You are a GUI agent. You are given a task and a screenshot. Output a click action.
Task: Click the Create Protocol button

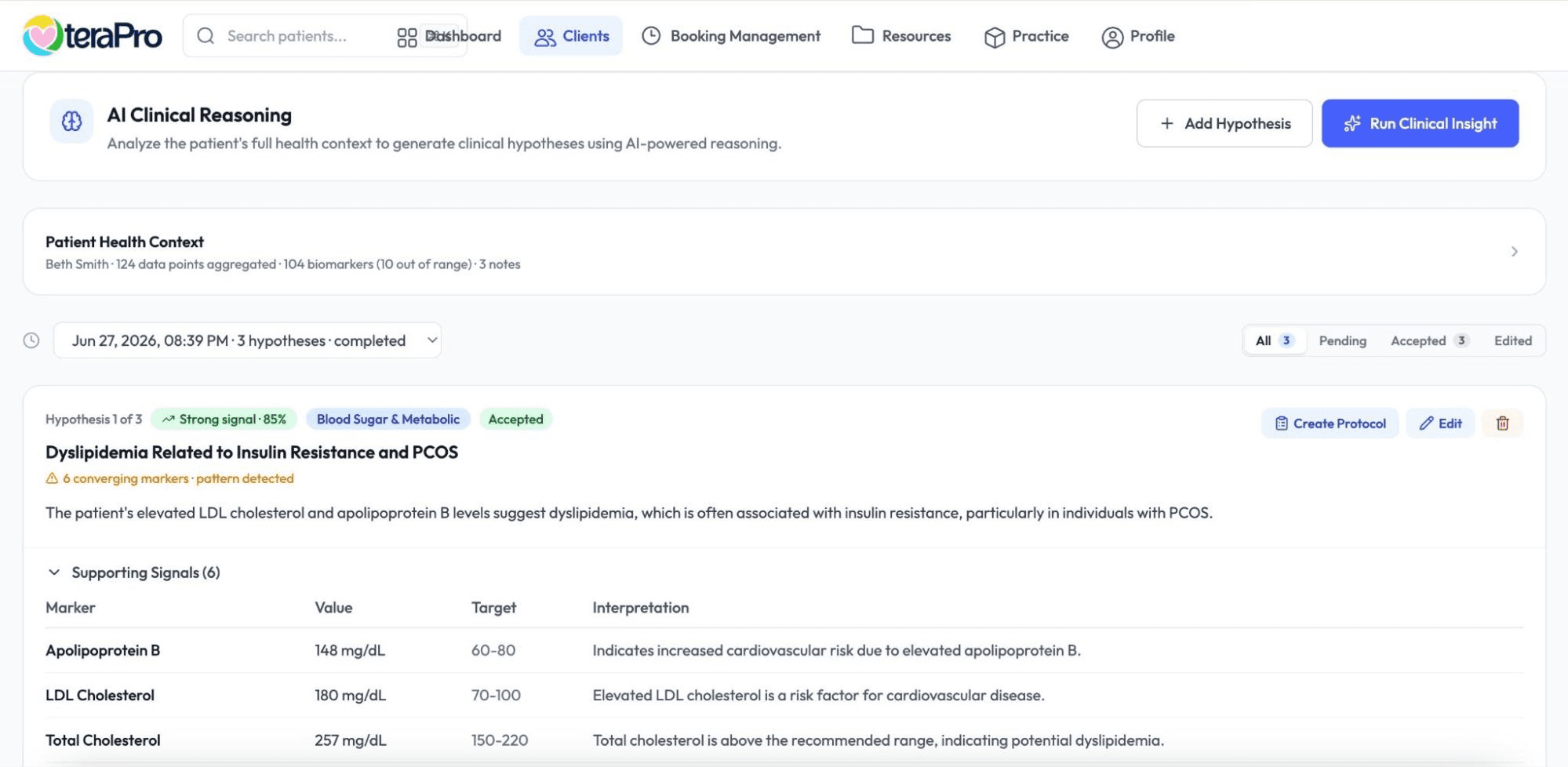coord(1330,423)
